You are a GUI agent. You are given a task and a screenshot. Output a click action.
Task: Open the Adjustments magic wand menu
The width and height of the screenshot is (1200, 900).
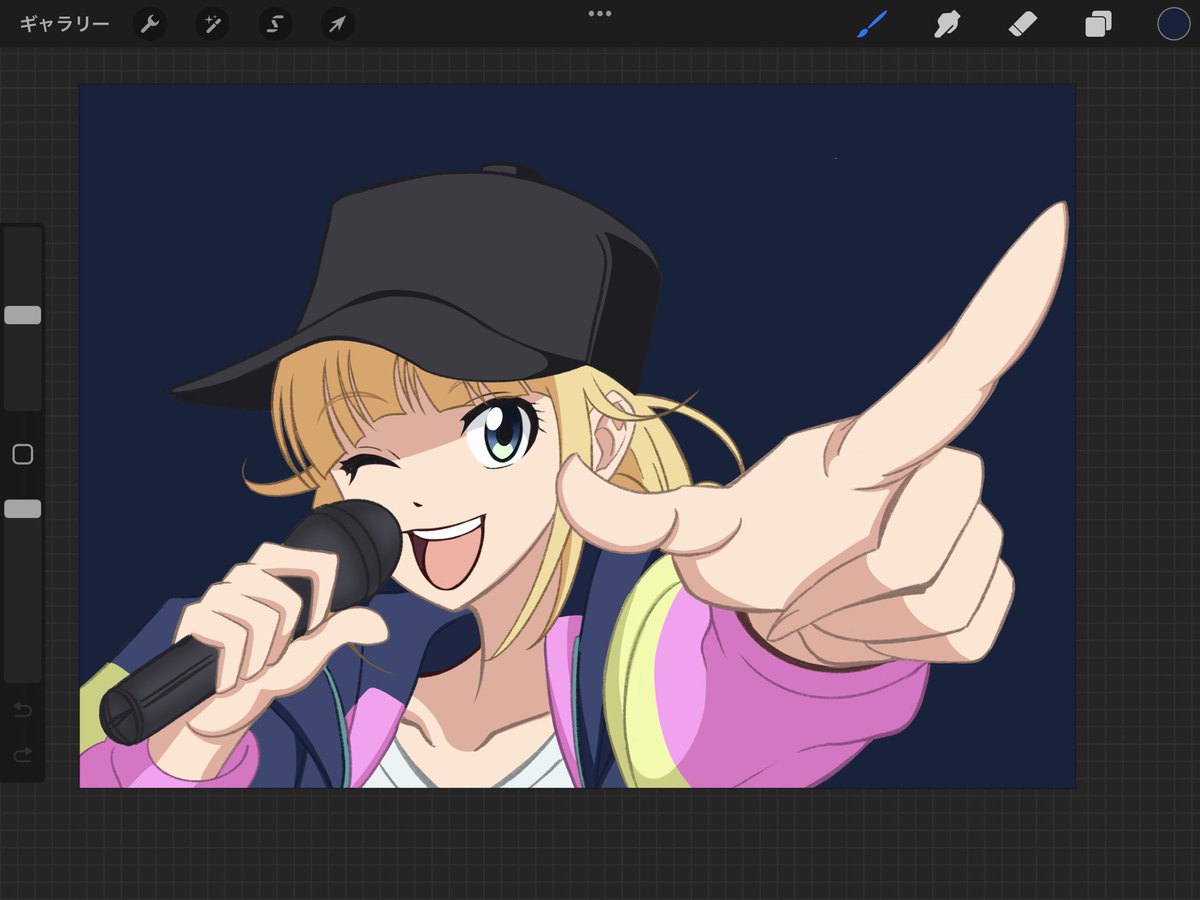pyautogui.click(x=212, y=24)
